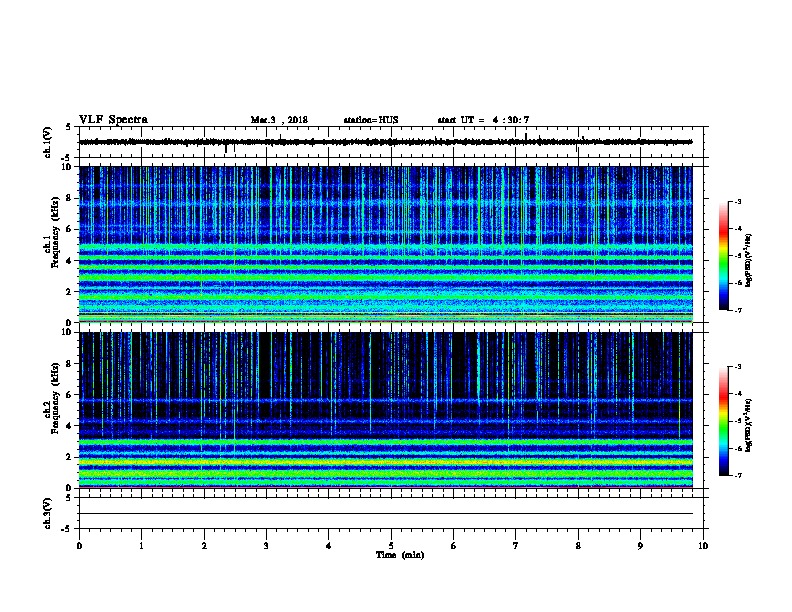
Task: Click the "5" tick label on Time axis
Action: click(391, 546)
